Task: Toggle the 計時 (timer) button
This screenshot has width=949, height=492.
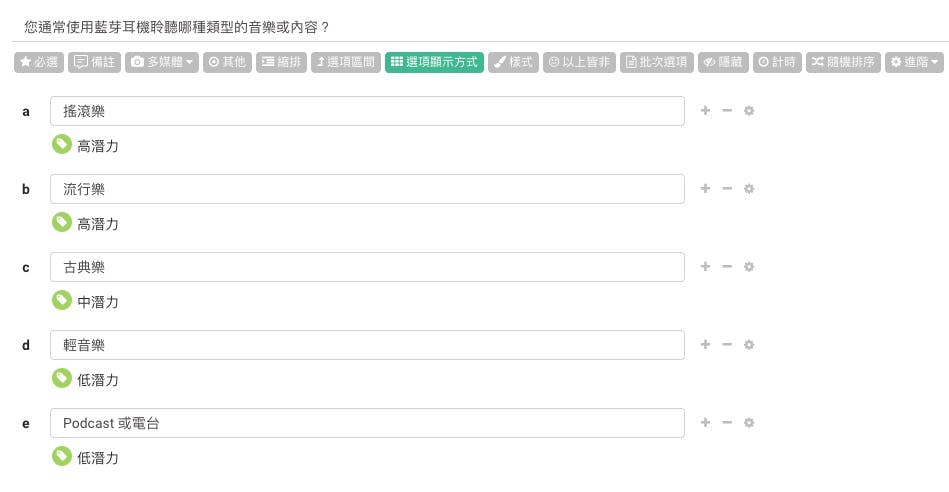Action: pos(777,62)
